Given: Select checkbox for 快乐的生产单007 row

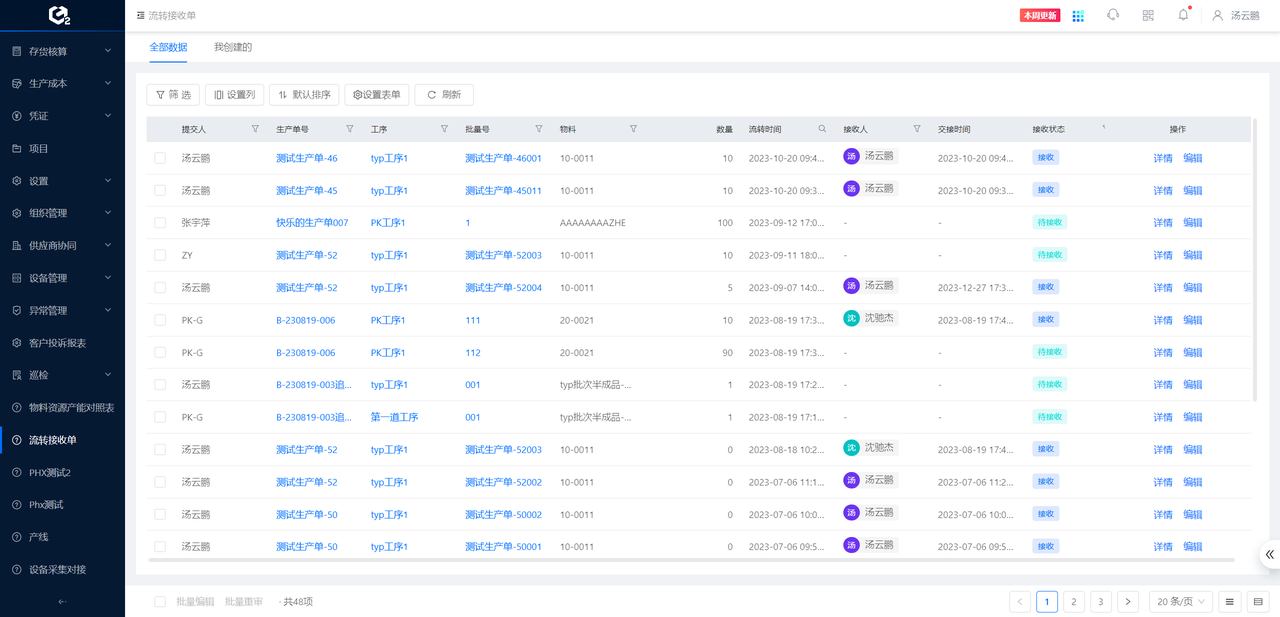Looking at the screenshot, I should click(x=160, y=223).
